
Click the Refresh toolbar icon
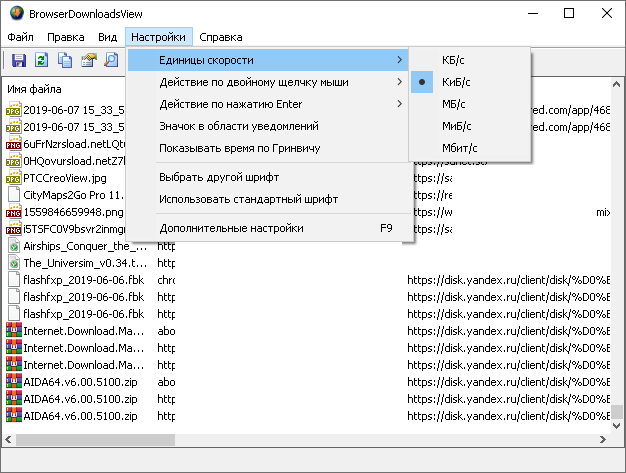42,60
